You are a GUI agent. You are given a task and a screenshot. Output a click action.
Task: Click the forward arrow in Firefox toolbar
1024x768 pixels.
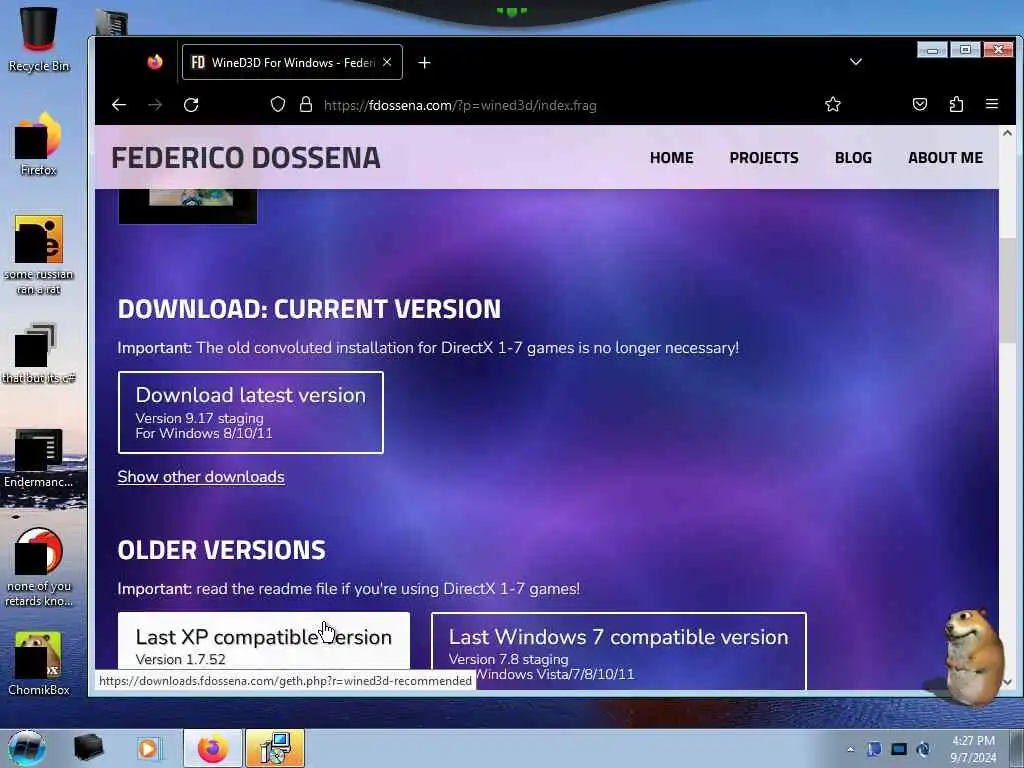(155, 105)
